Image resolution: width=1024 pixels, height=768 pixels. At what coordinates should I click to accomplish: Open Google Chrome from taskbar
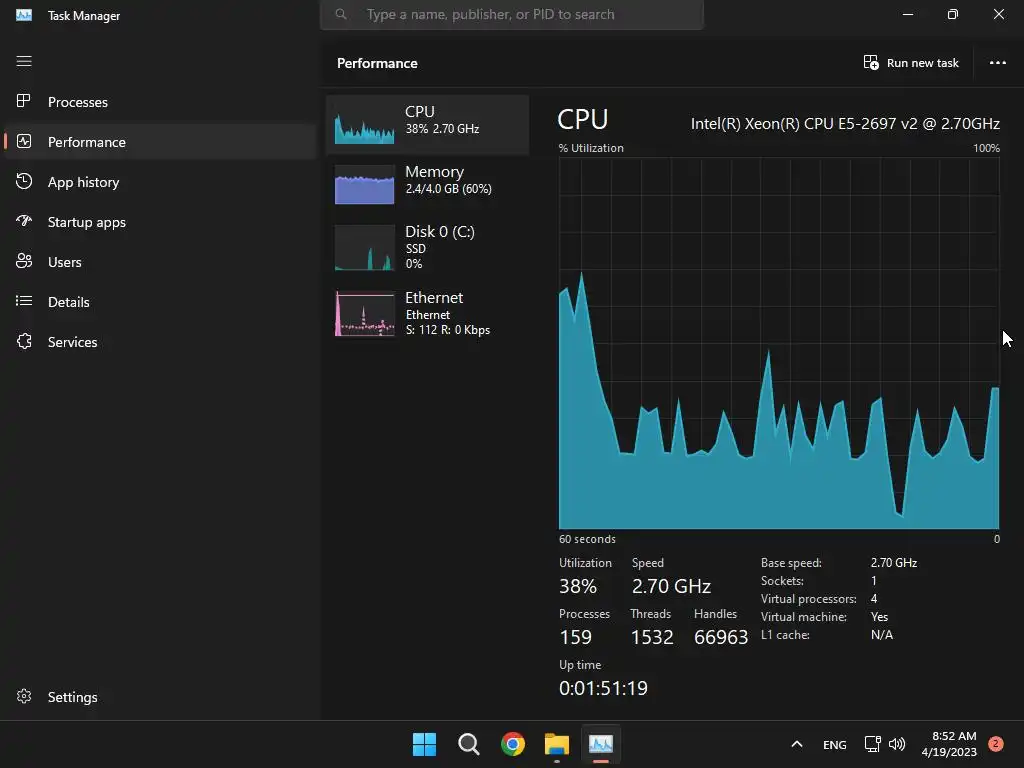click(513, 744)
